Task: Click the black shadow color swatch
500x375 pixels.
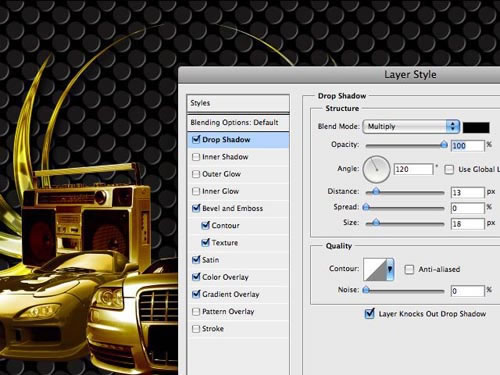Action: [x=476, y=127]
